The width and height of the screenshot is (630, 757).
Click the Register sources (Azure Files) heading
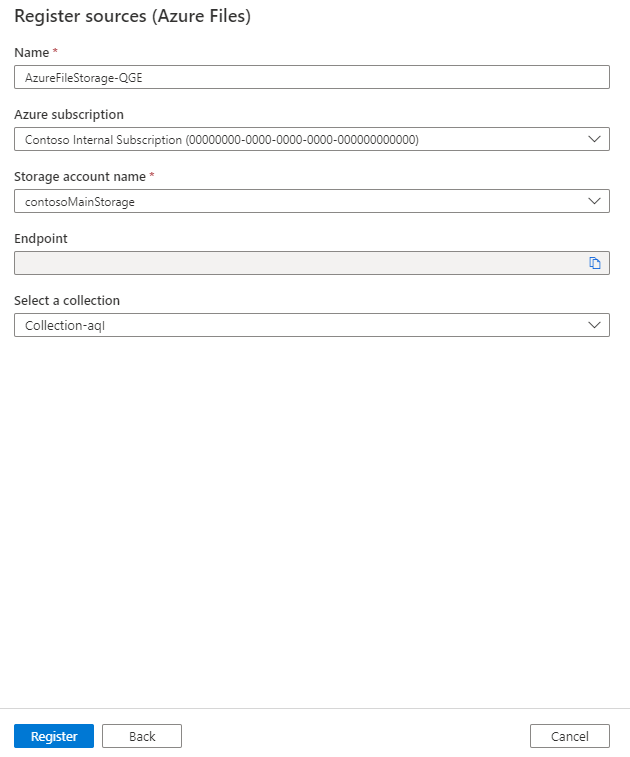[x=132, y=16]
